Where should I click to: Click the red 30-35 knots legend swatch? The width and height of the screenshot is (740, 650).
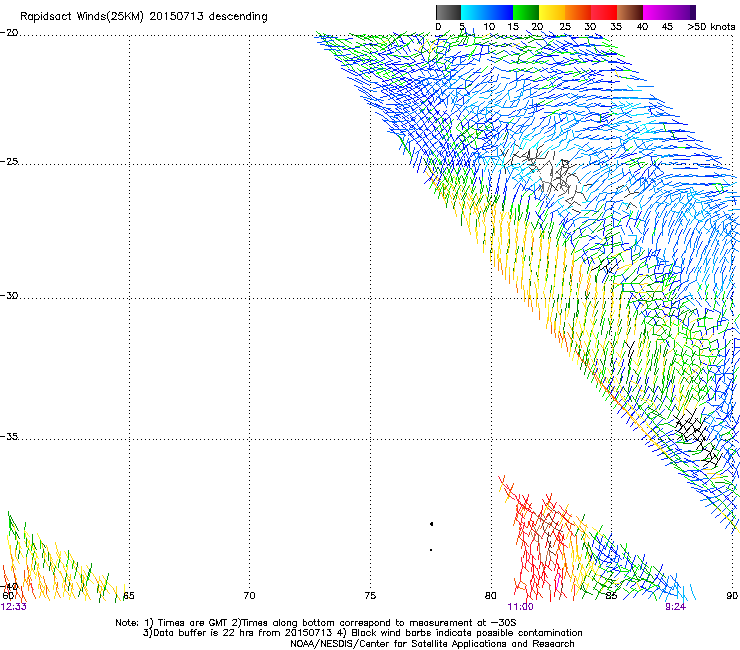(x=604, y=12)
